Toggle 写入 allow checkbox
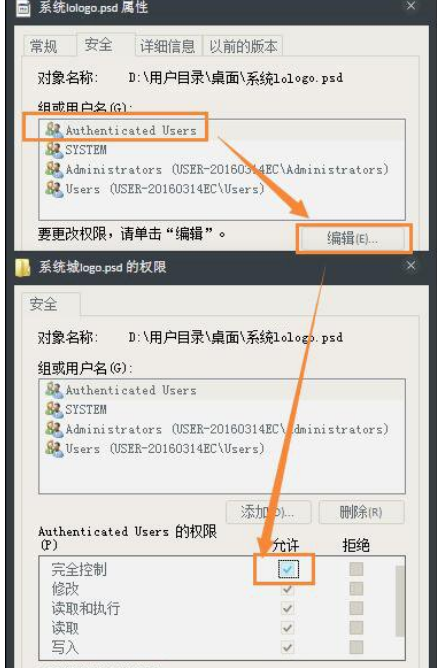 (288, 648)
